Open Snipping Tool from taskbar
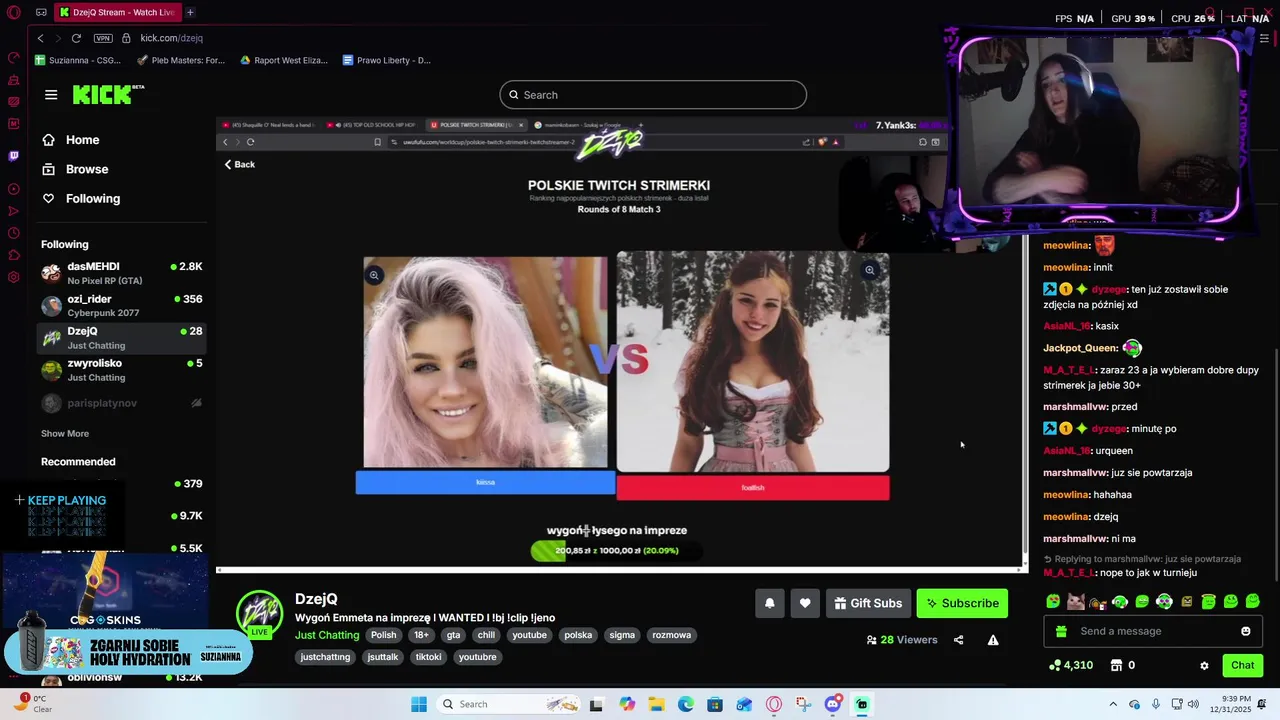This screenshot has width=1280, height=720. [x=803, y=704]
